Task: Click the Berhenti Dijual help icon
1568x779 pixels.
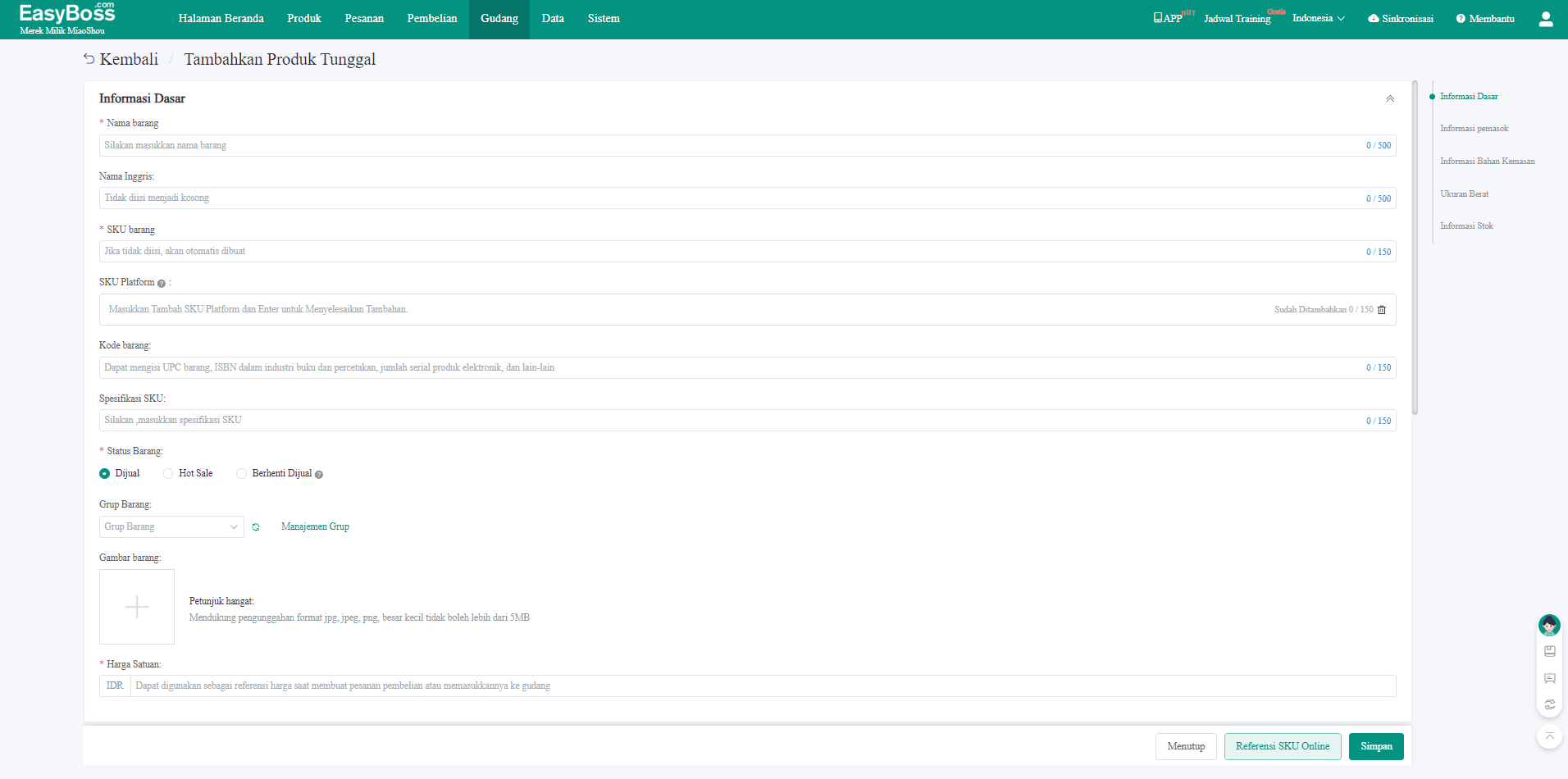Action: pyautogui.click(x=319, y=474)
